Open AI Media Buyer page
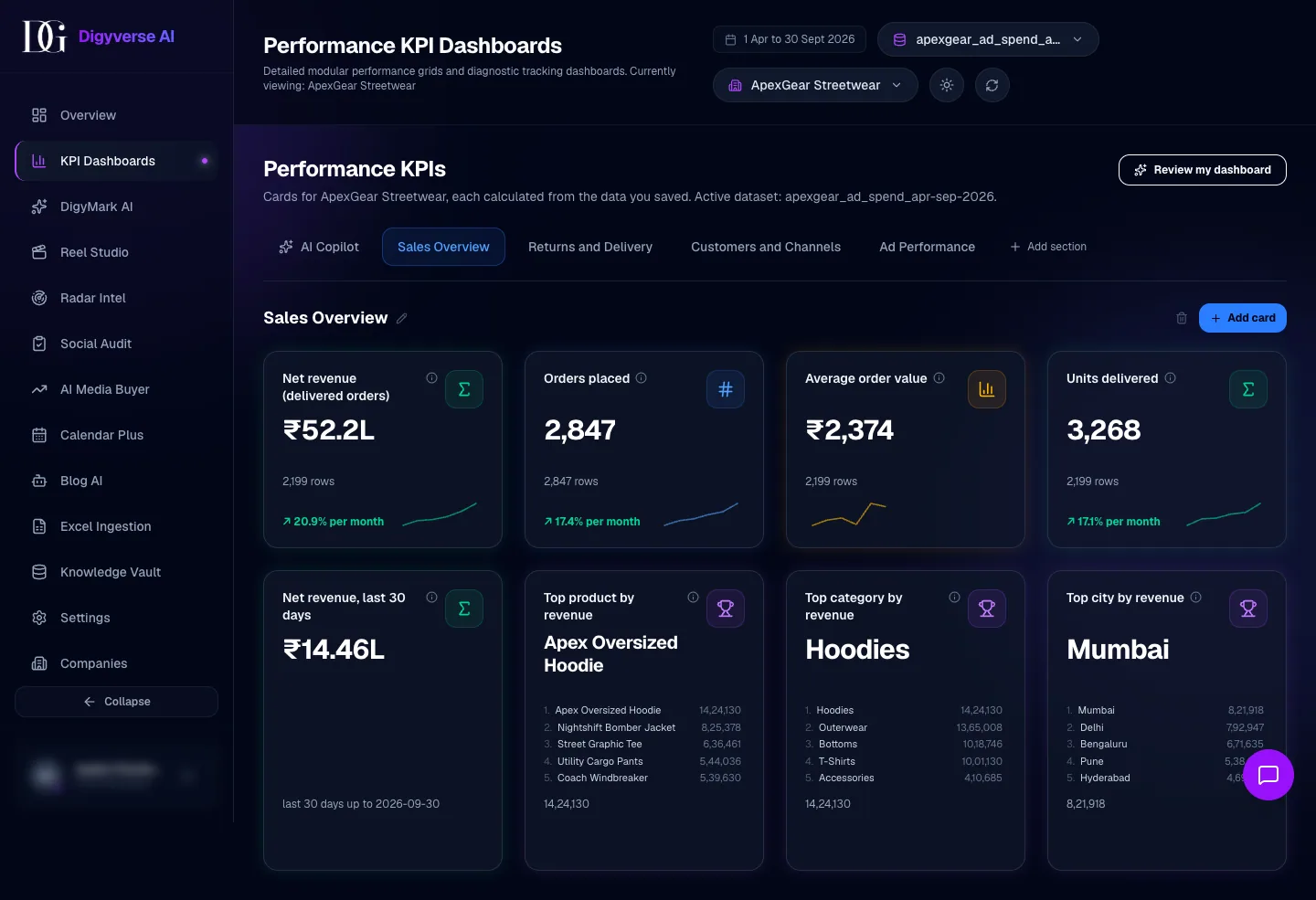The width and height of the screenshot is (1316, 900). (116, 389)
